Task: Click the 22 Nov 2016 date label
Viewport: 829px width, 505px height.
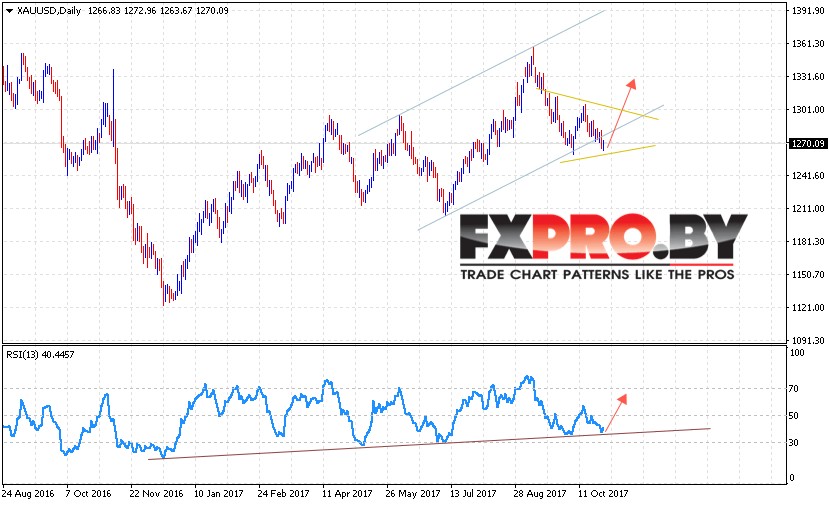Action: tap(156, 493)
